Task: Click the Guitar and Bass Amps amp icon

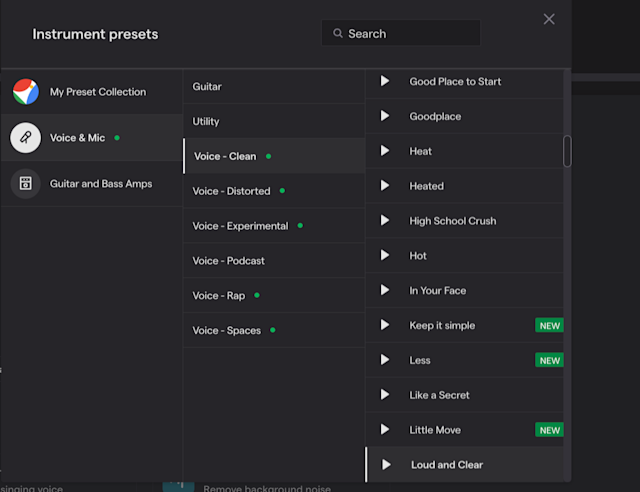Action: [25, 184]
